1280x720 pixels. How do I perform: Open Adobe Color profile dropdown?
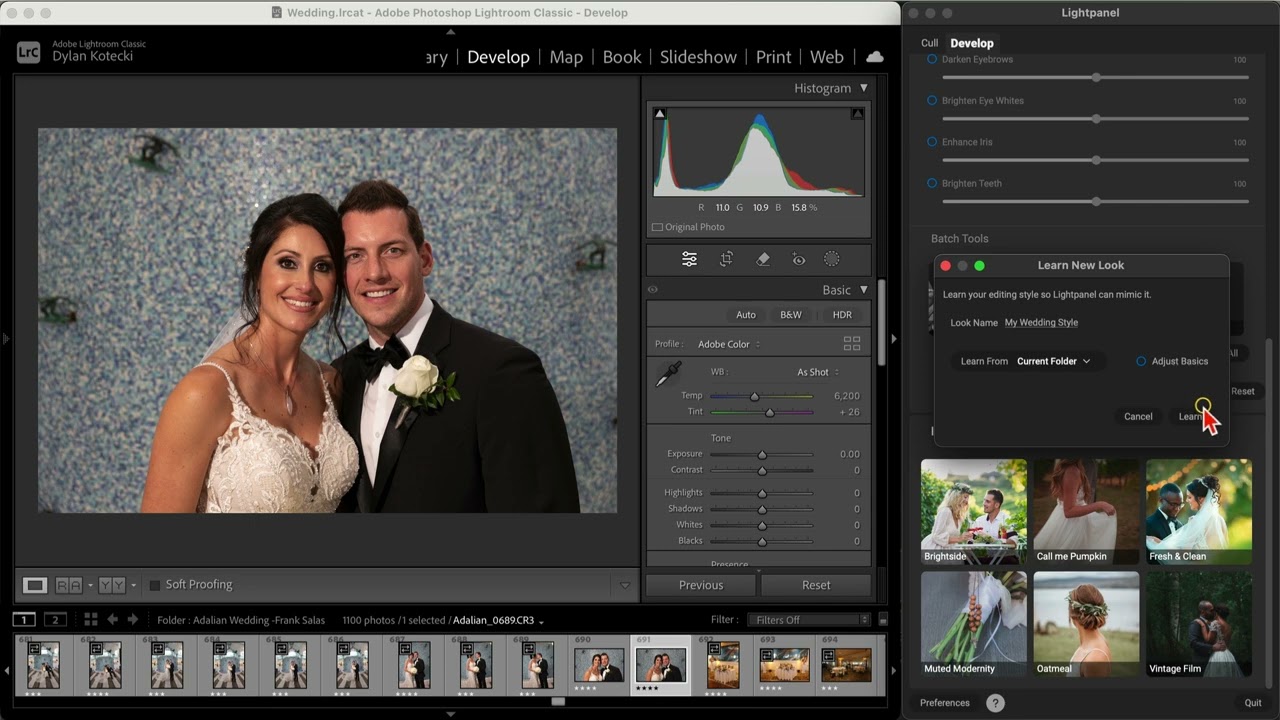point(729,344)
